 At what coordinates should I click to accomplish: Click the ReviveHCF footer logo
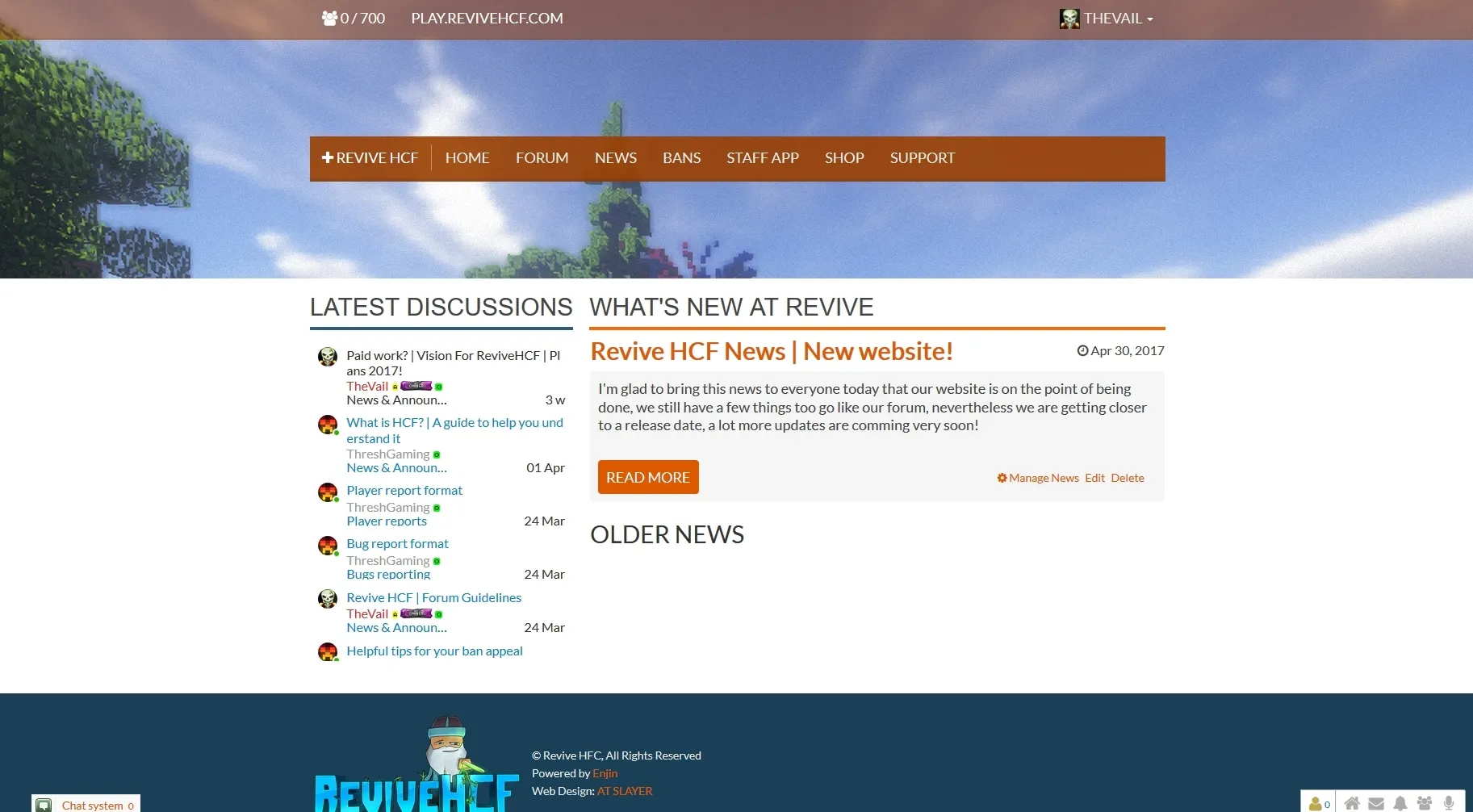point(416,764)
